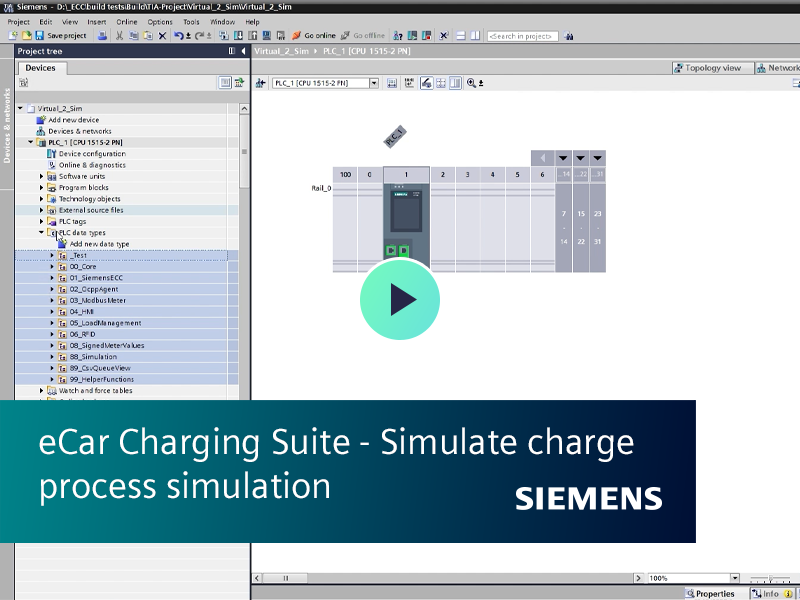Image resolution: width=800 pixels, height=600 pixels.
Task: Expand the Program blocks folder
Action: click(x=42, y=187)
